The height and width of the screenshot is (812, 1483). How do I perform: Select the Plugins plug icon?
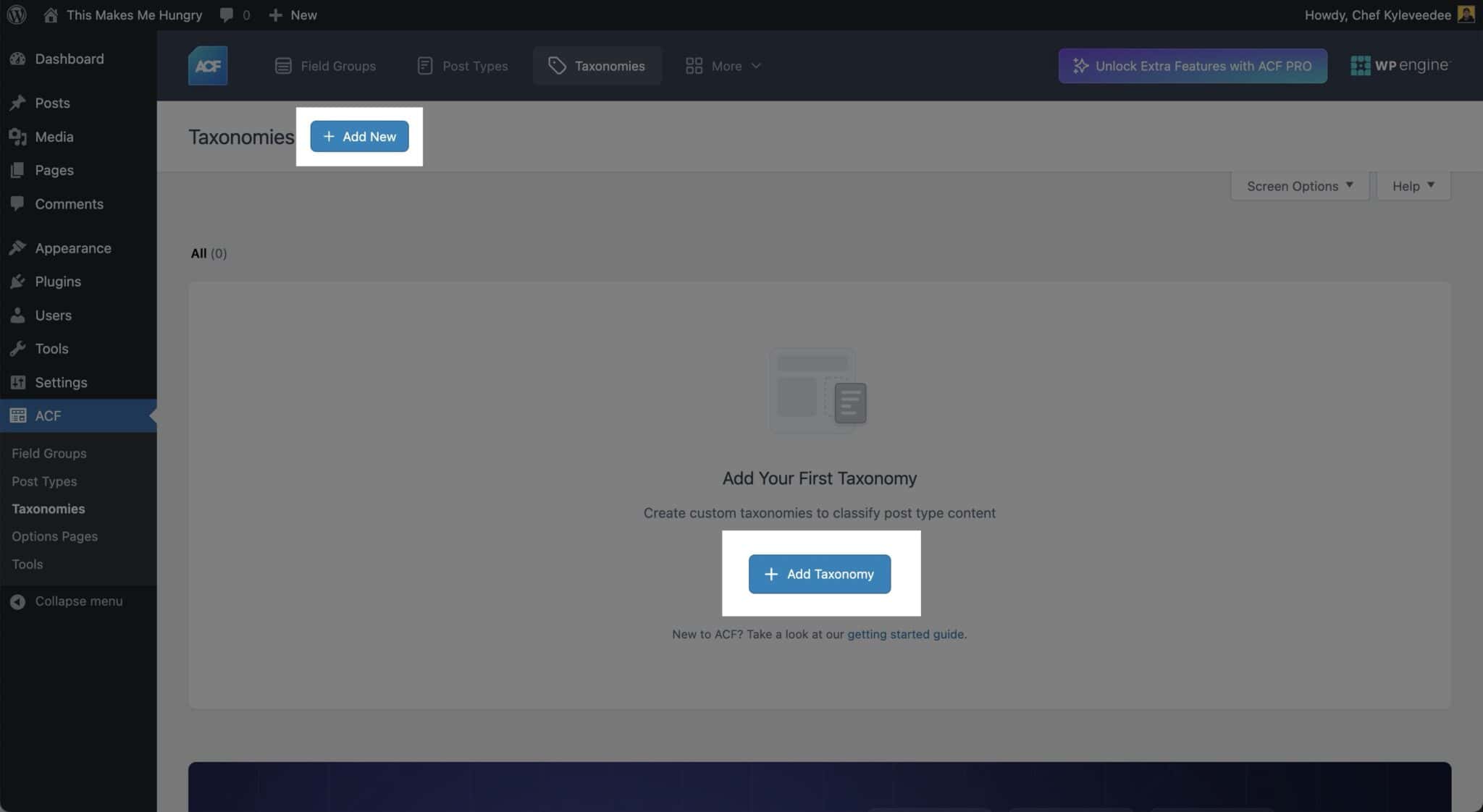click(x=18, y=282)
